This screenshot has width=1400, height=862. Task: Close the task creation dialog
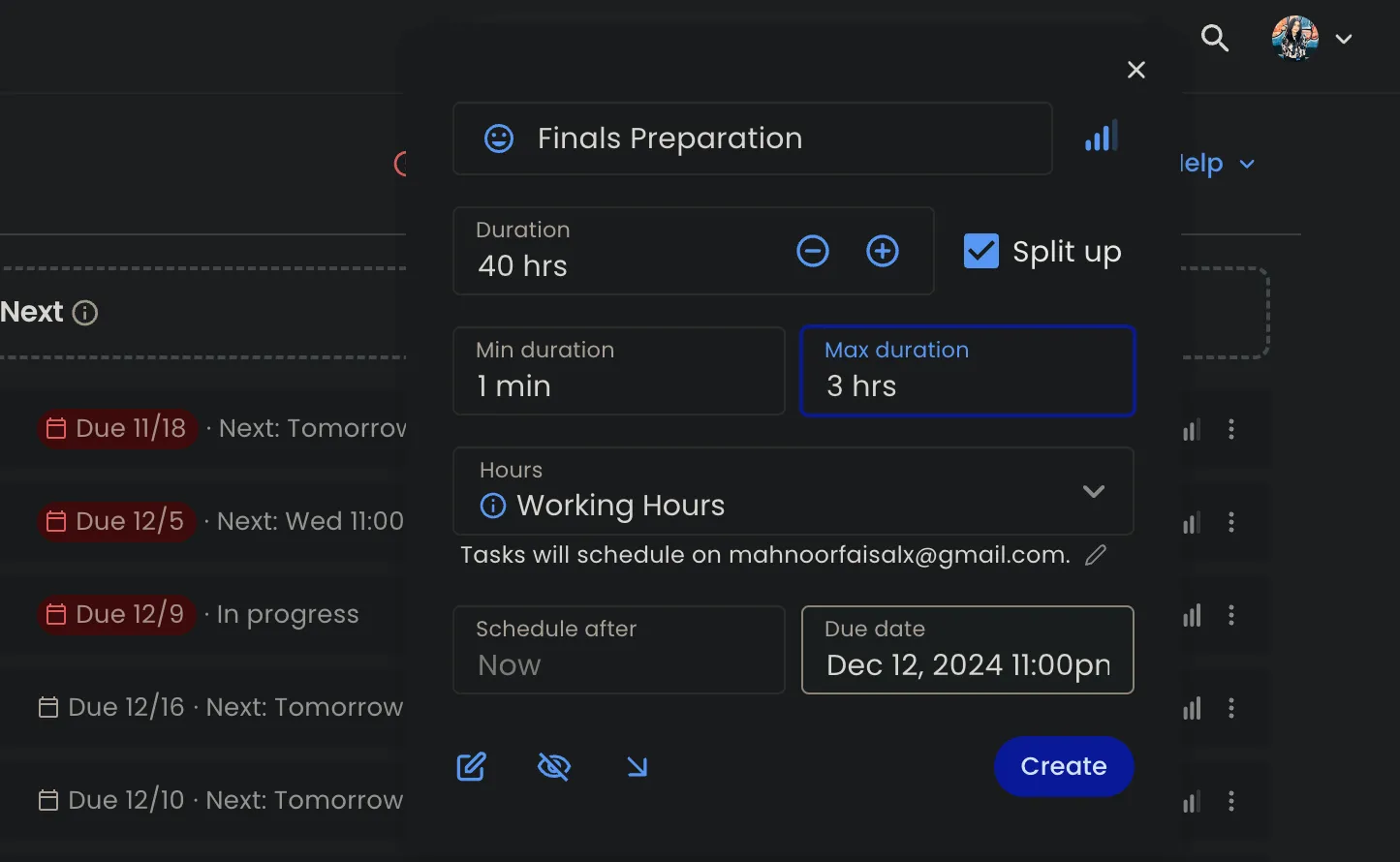tap(1136, 70)
